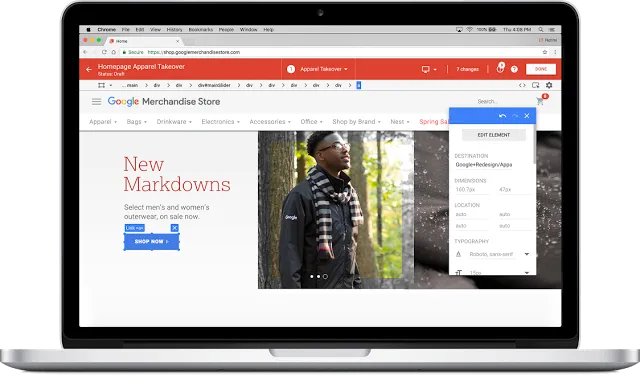The image size is (640, 376).
Task: Bookmark the page with the star icon
Action: 544,52
